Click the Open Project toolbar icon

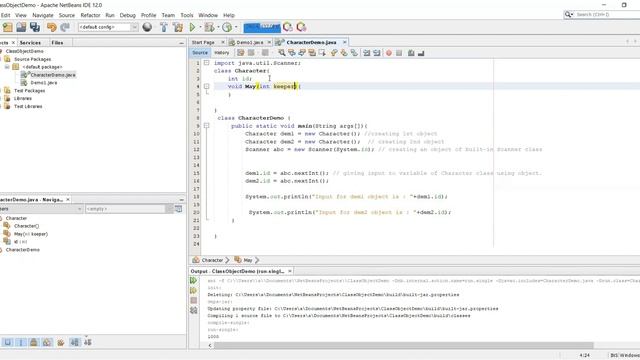(x=21, y=27)
